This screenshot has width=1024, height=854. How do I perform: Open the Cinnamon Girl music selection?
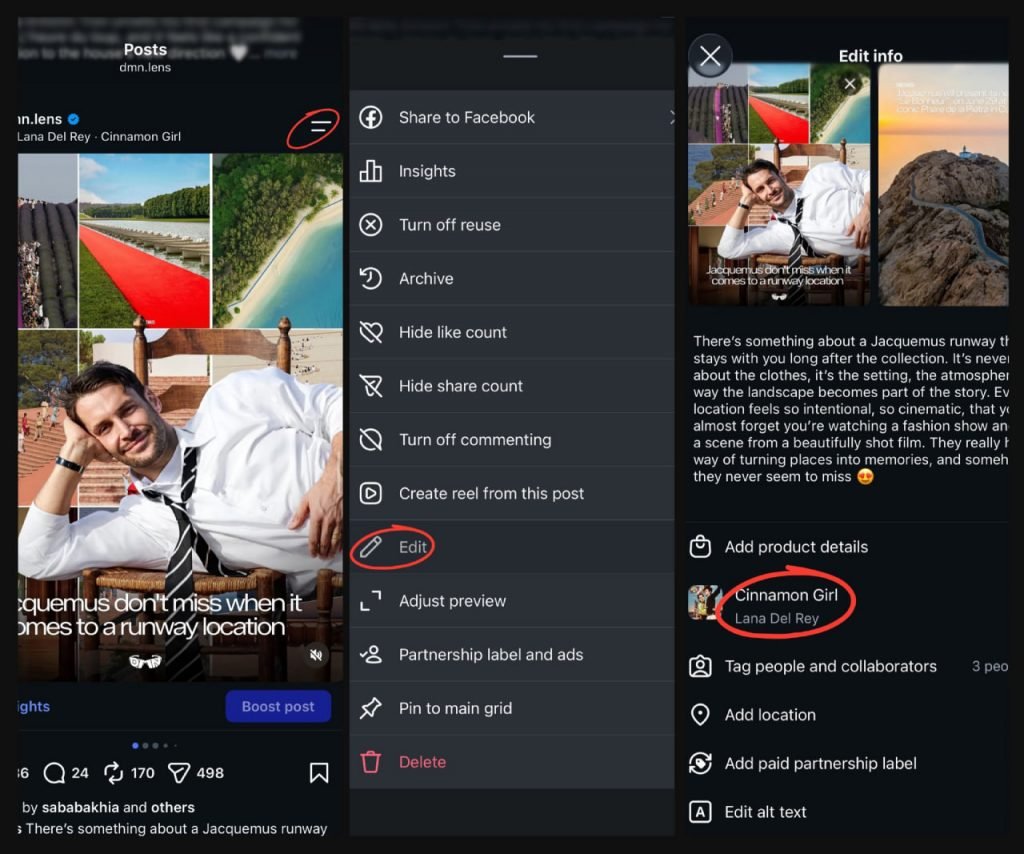[848, 606]
